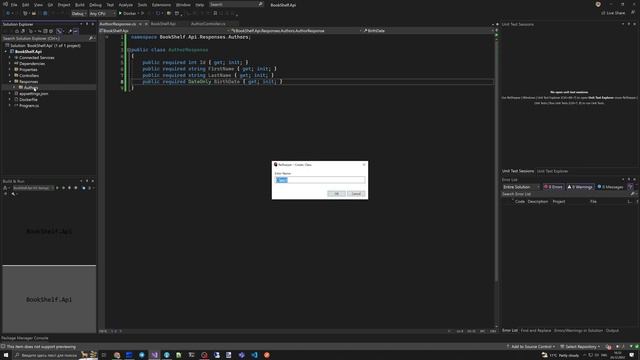Open the Tools menu
Image resolution: width=640 pixels, height=360 pixels.
[142, 4]
